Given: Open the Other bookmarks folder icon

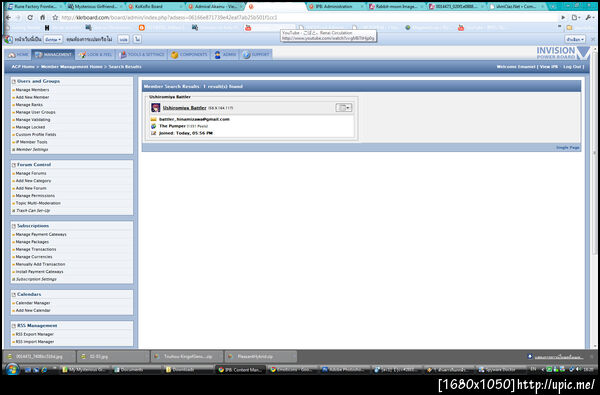Looking at the screenshot, I should (569, 28).
